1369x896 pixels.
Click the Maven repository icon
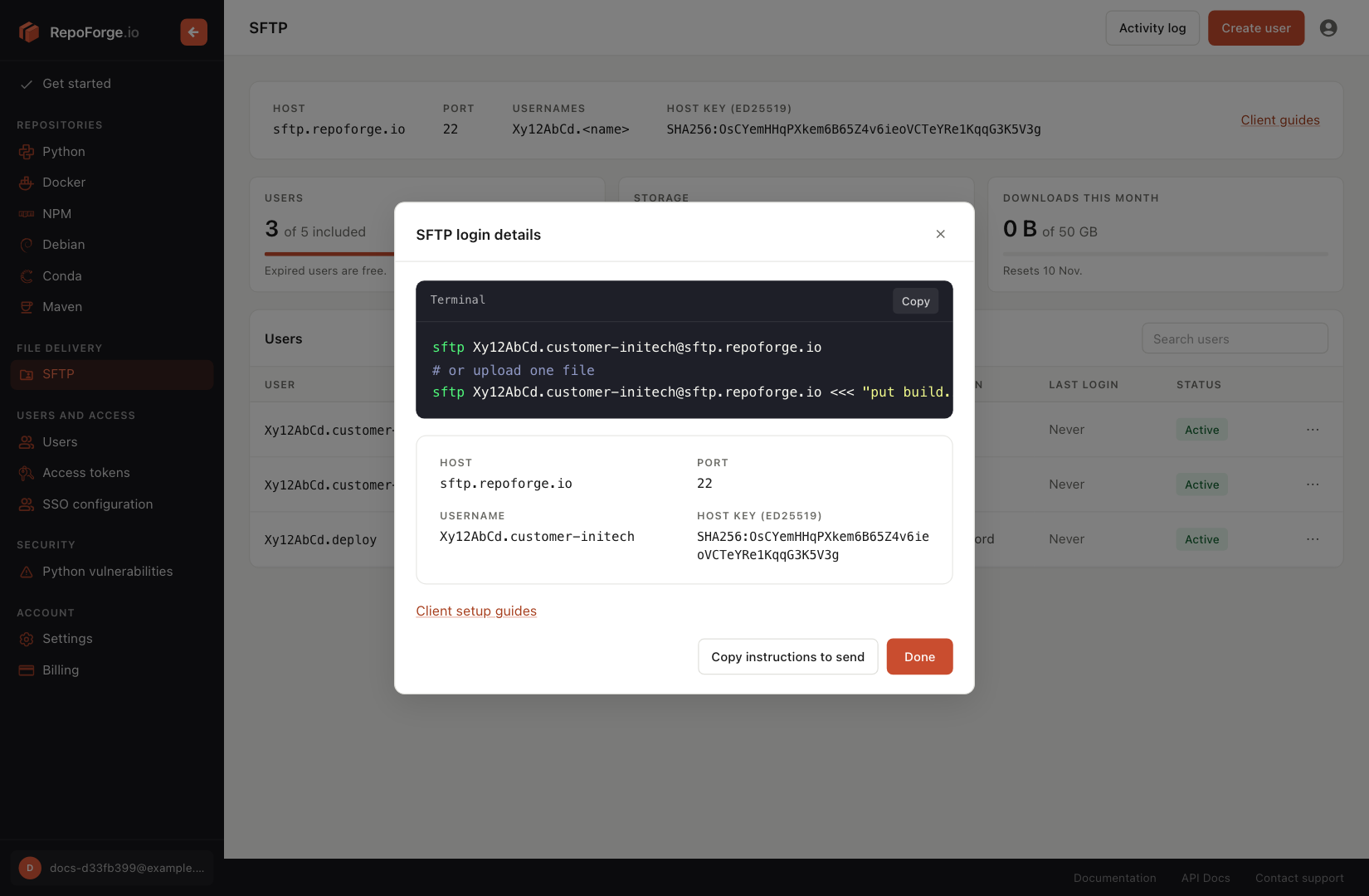27,307
